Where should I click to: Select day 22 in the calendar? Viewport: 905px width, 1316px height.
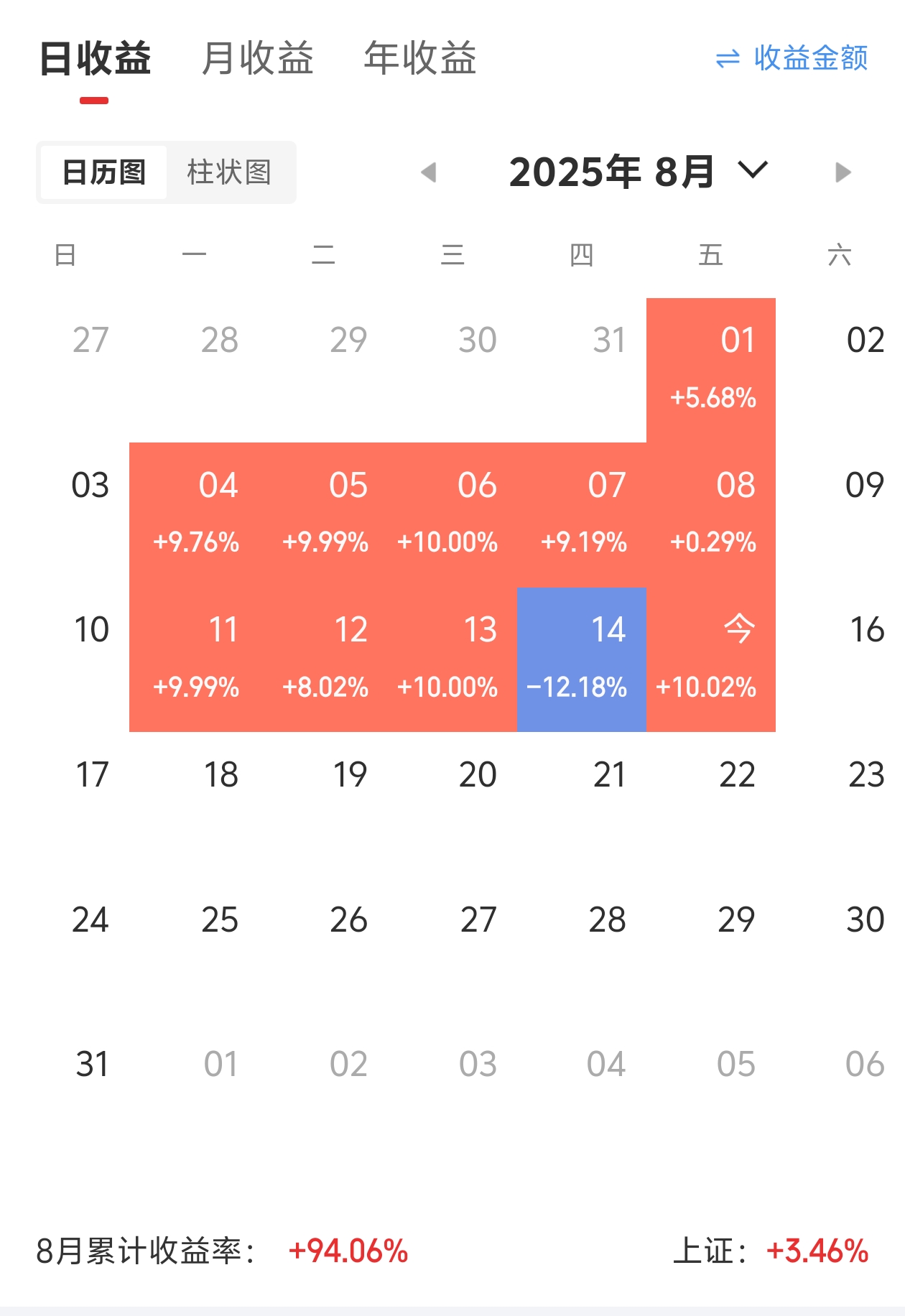(737, 775)
